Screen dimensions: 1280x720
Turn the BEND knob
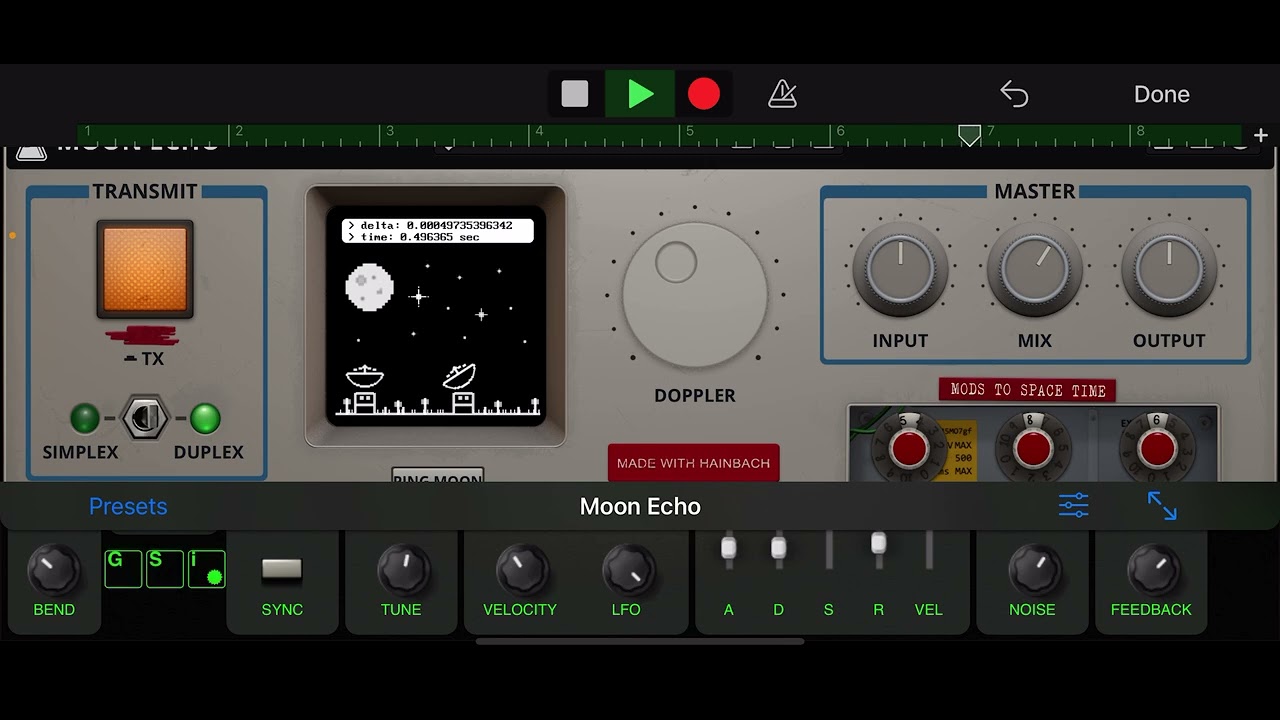point(54,571)
